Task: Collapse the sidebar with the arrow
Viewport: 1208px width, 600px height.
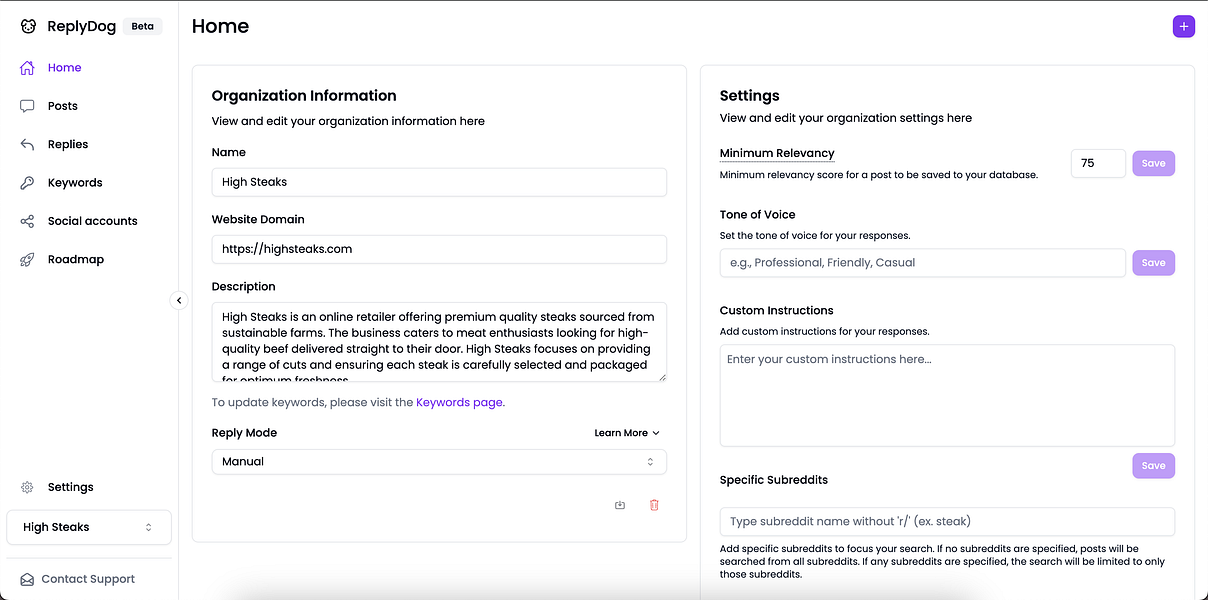Action: tap(179, 300)
